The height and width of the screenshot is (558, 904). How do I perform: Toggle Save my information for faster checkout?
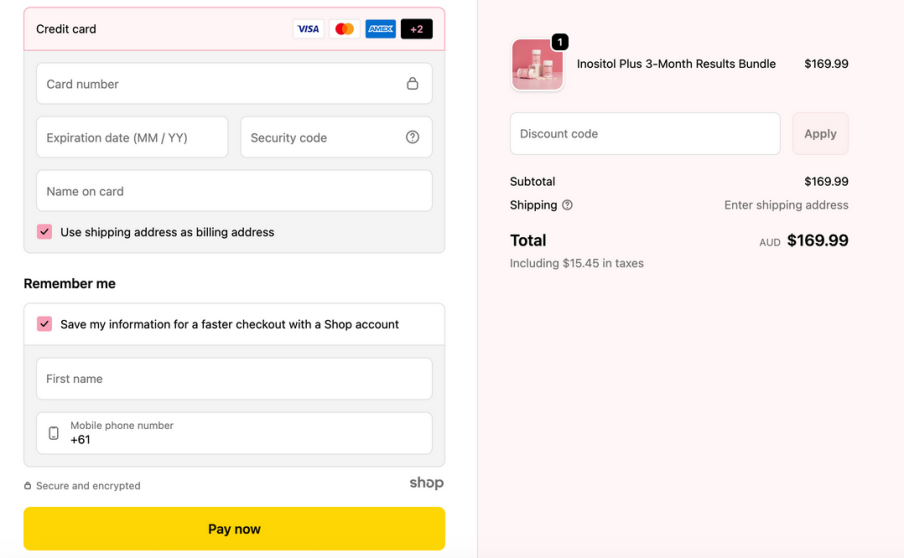point(45,324)
